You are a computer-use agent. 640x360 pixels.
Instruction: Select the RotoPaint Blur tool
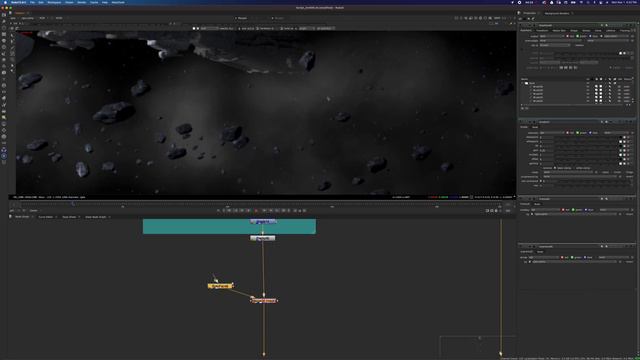tap(12, 65)
